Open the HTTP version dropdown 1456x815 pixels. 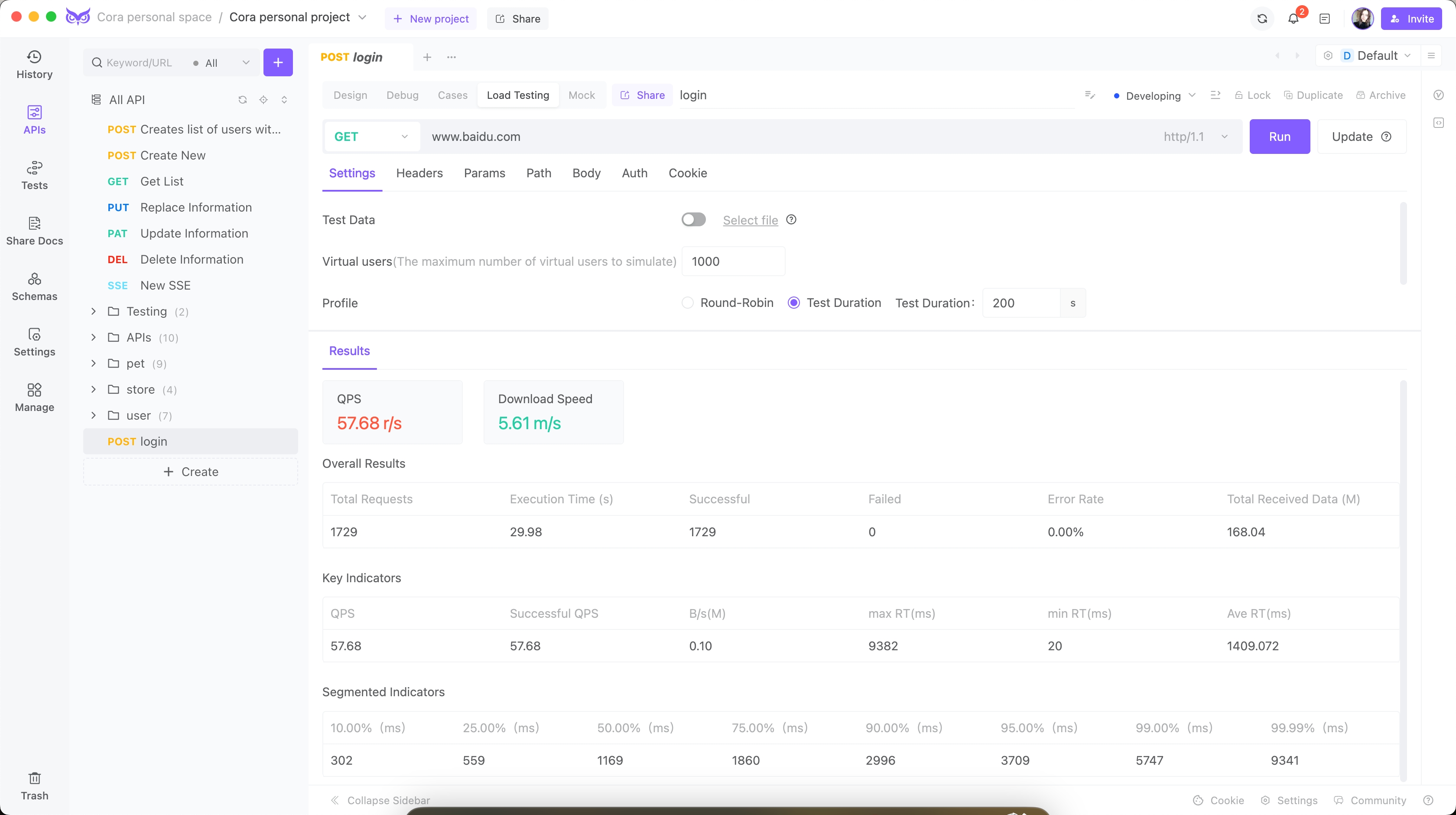[1197, 136]
